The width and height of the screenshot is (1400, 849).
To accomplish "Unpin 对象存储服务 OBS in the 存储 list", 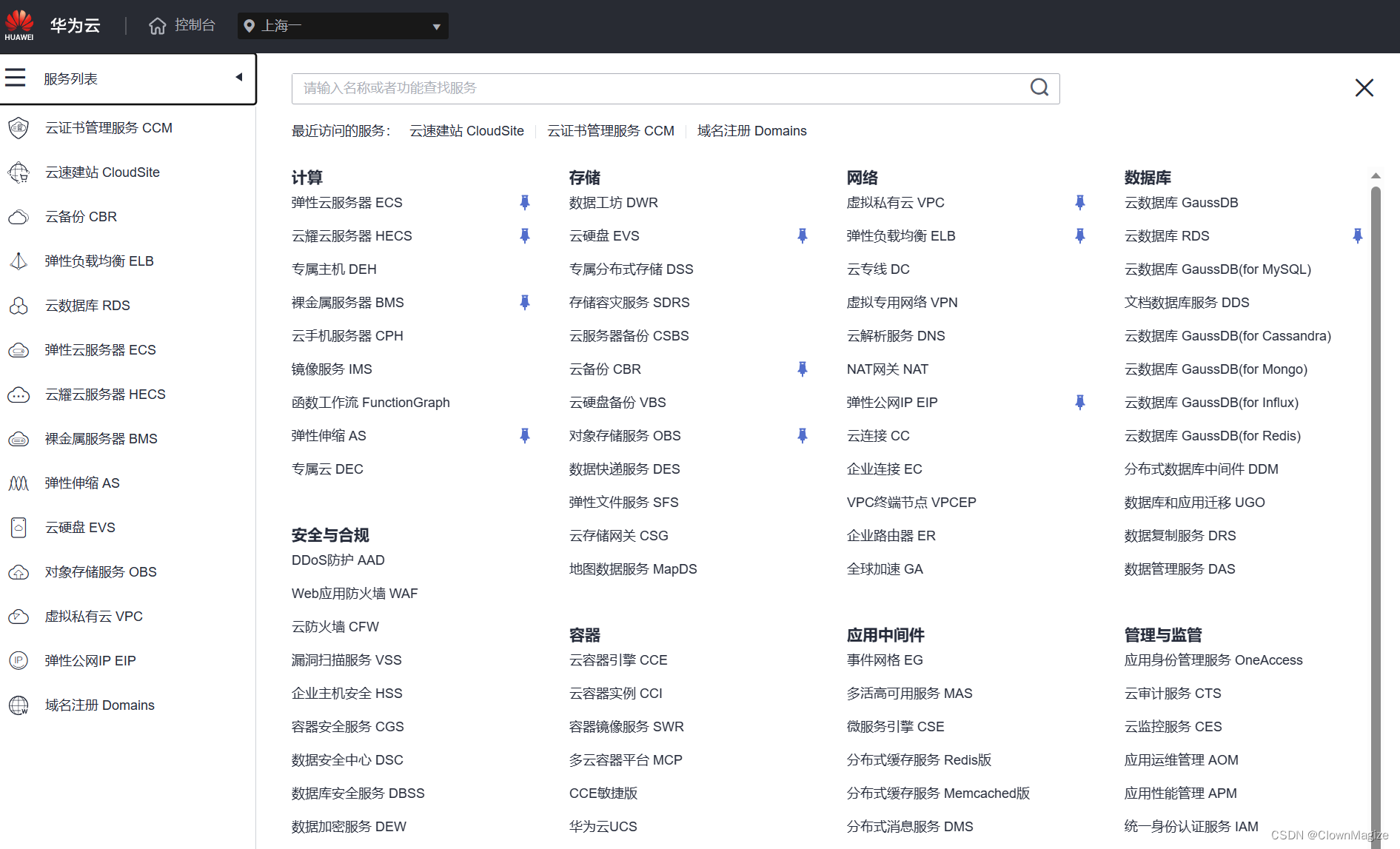I will pyautogui.click(x=803, y=435).
